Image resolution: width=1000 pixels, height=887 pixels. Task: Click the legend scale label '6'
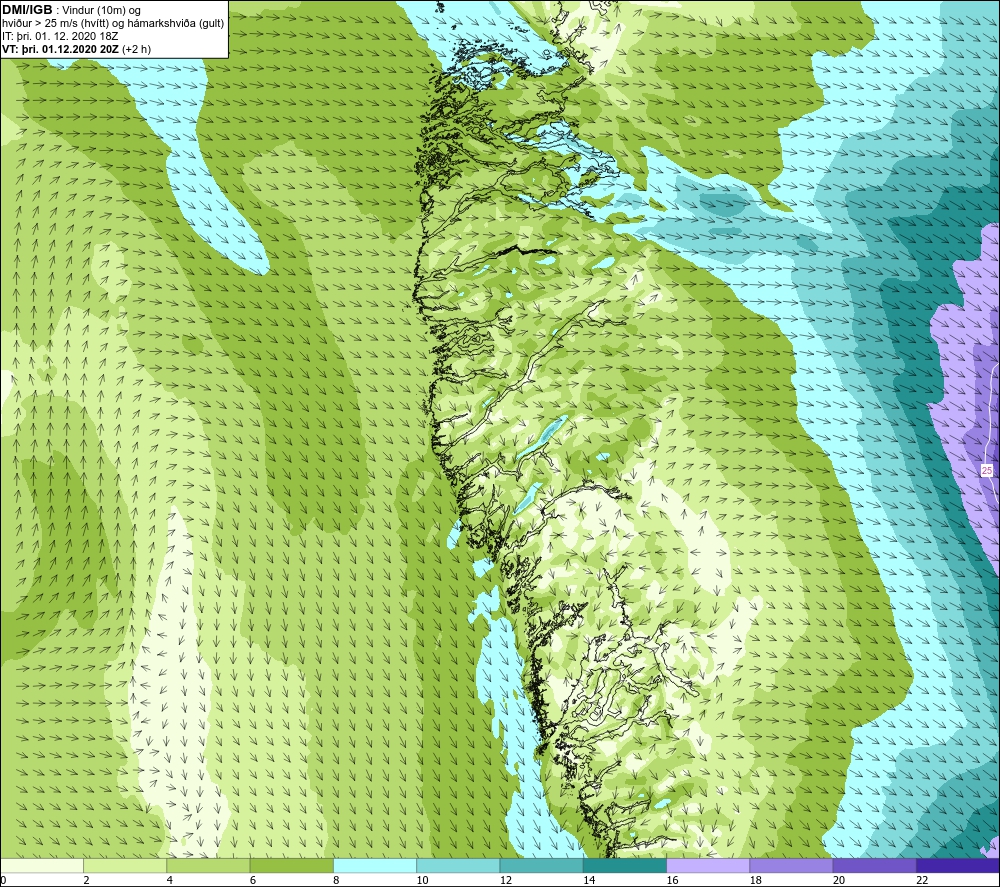point(253,881)
